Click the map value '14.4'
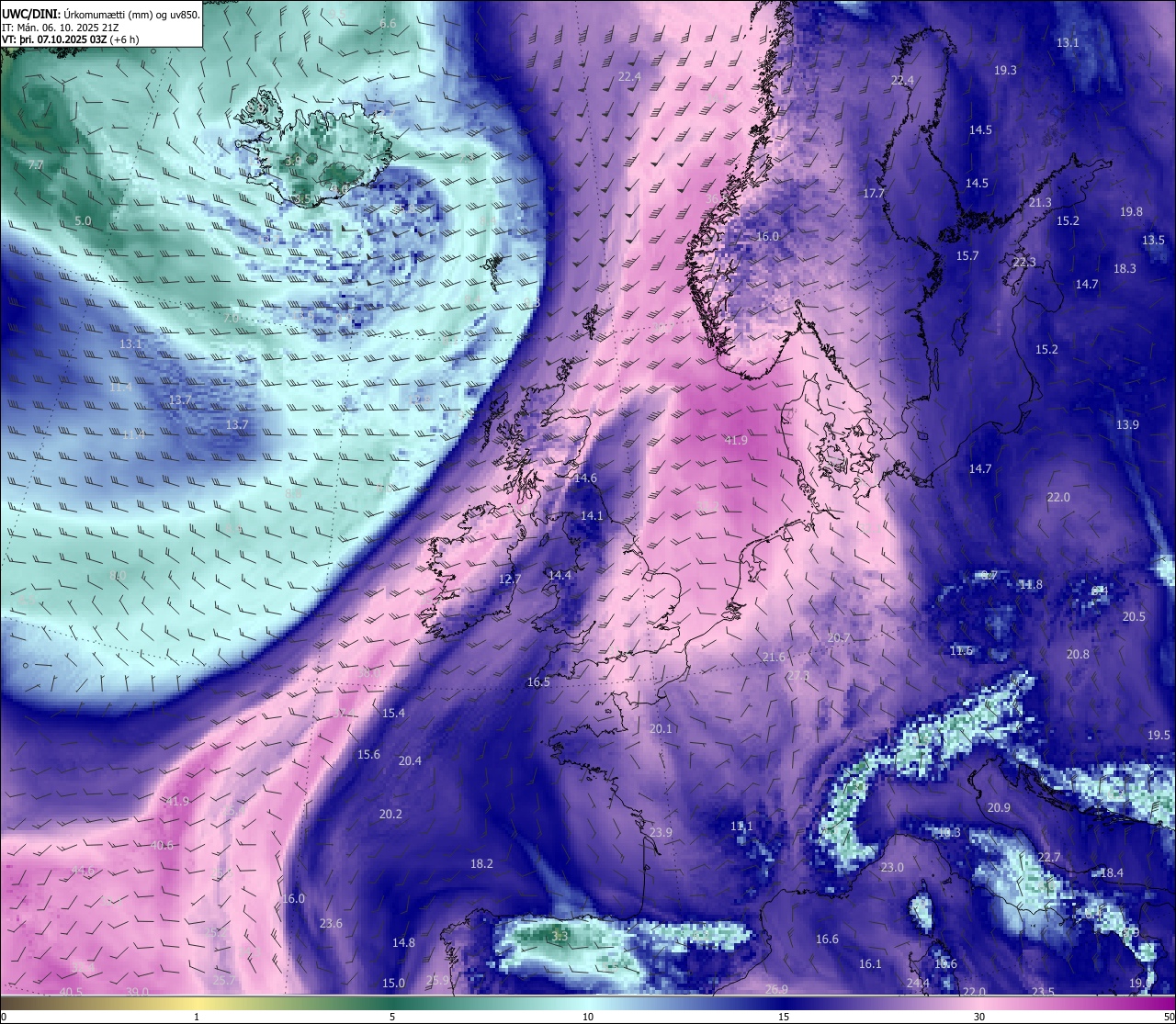The image size is (1176, 1024). (x=560, y=576)
